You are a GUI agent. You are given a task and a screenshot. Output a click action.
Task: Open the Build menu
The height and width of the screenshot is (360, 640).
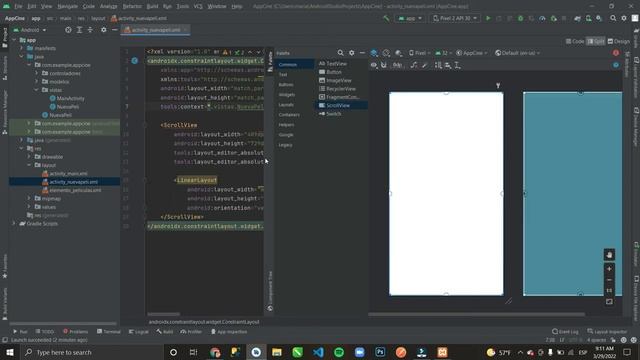click(152, 6)
